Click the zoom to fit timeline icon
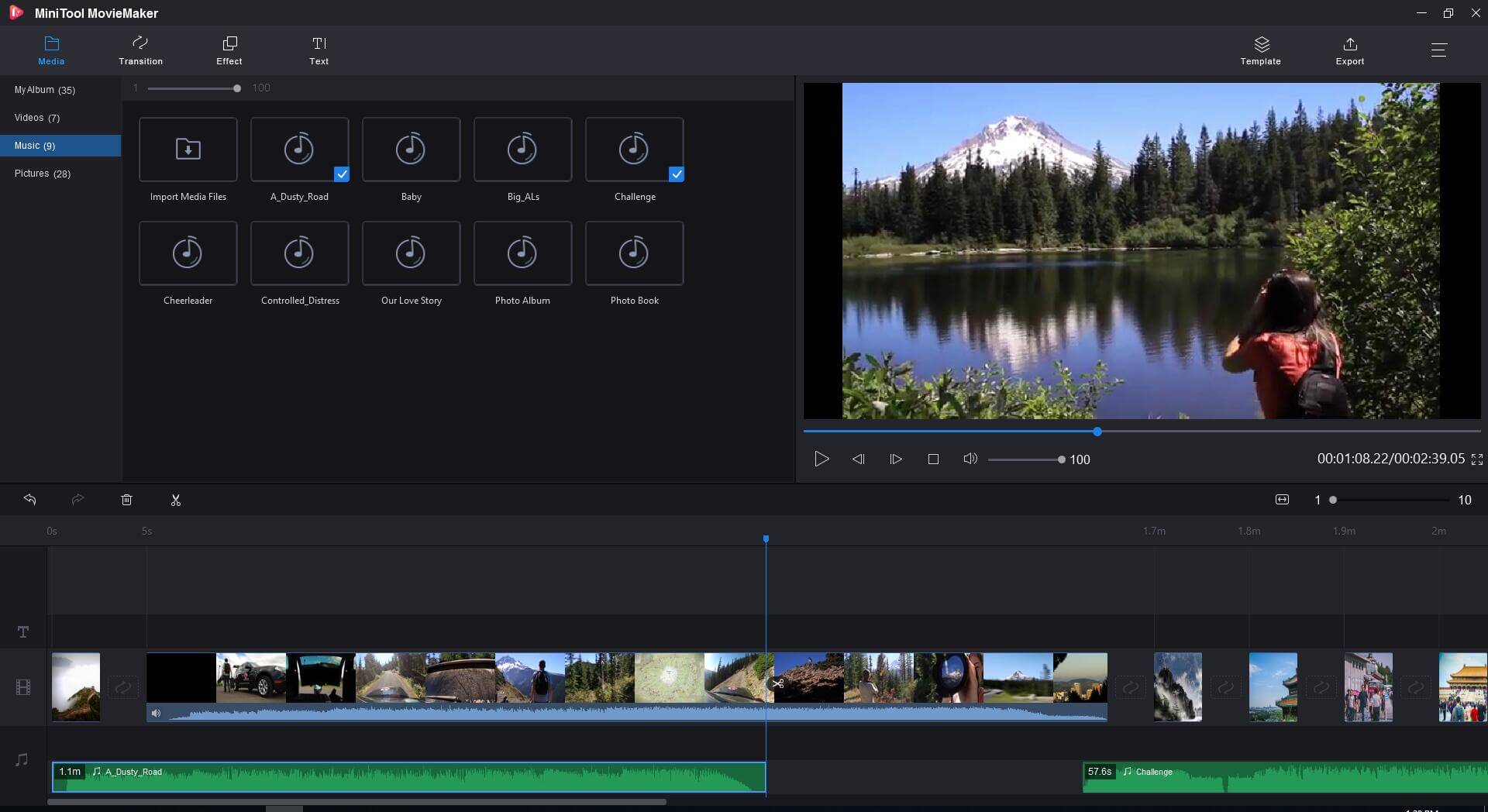1488x812 pixels. tap(1282, 500)
